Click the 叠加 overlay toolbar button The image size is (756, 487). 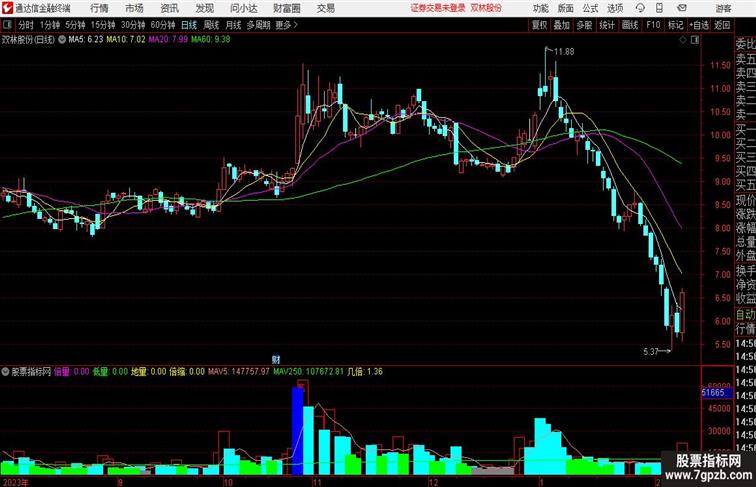pyautogui.click(x=562, y=25)
